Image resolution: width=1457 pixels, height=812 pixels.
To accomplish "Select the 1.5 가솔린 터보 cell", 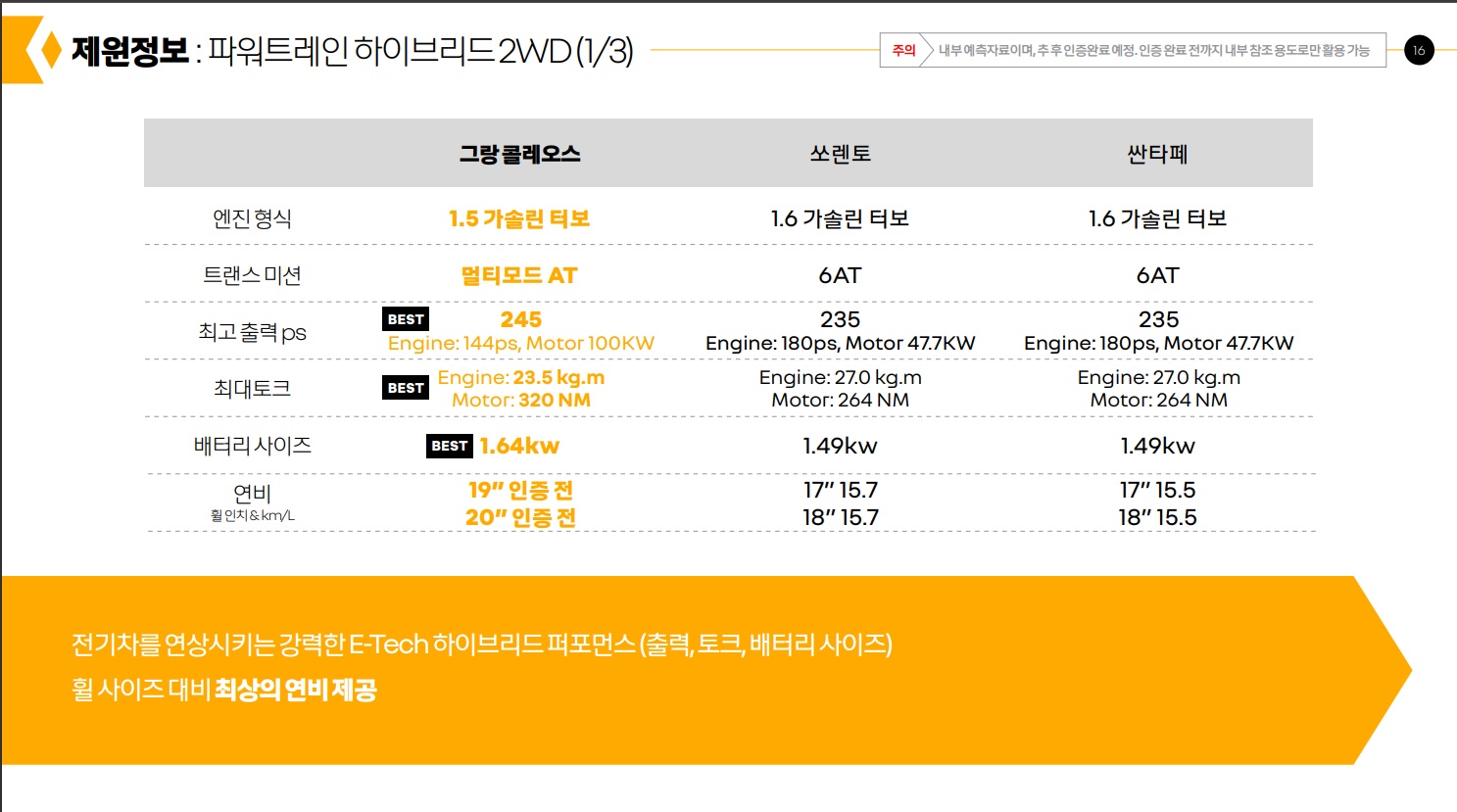I will 519,218.
